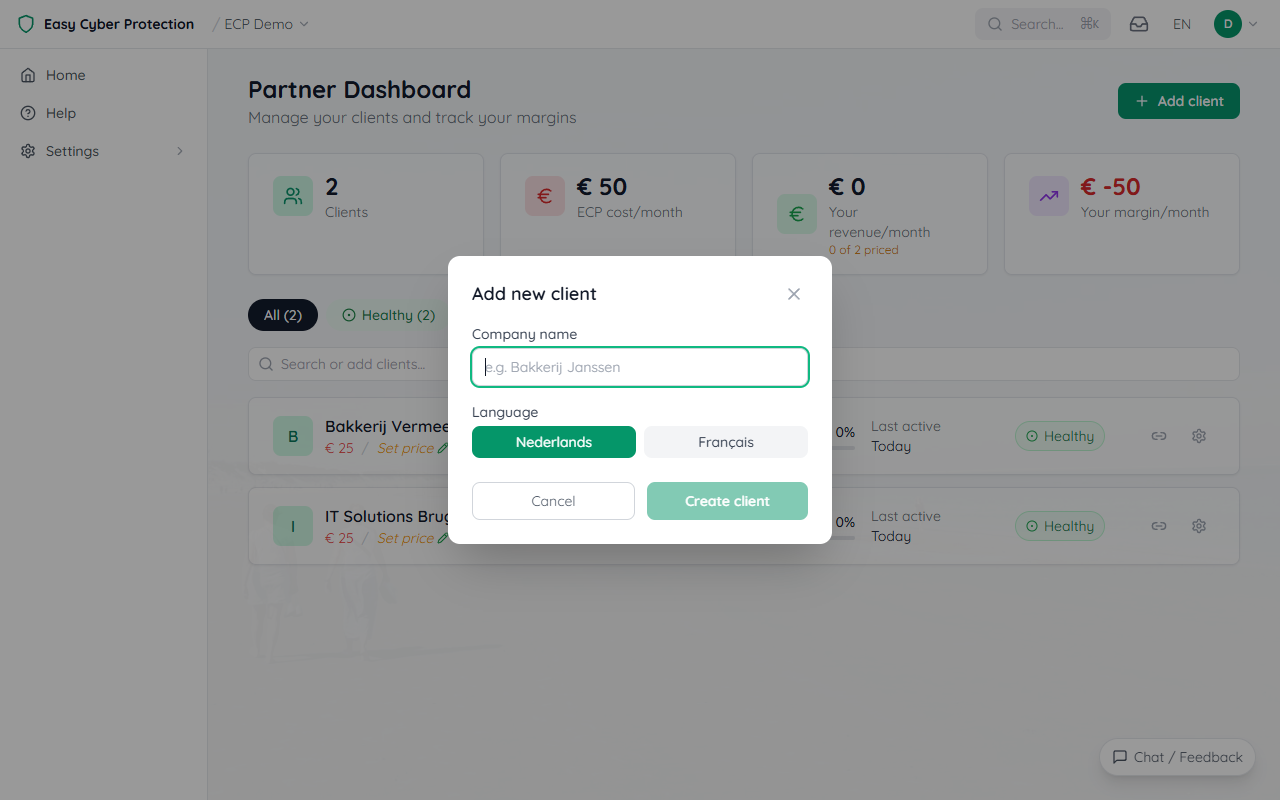Expand the Settings sidebar submenu
This screenshot has width=1280, height=800.
[179, 151]
